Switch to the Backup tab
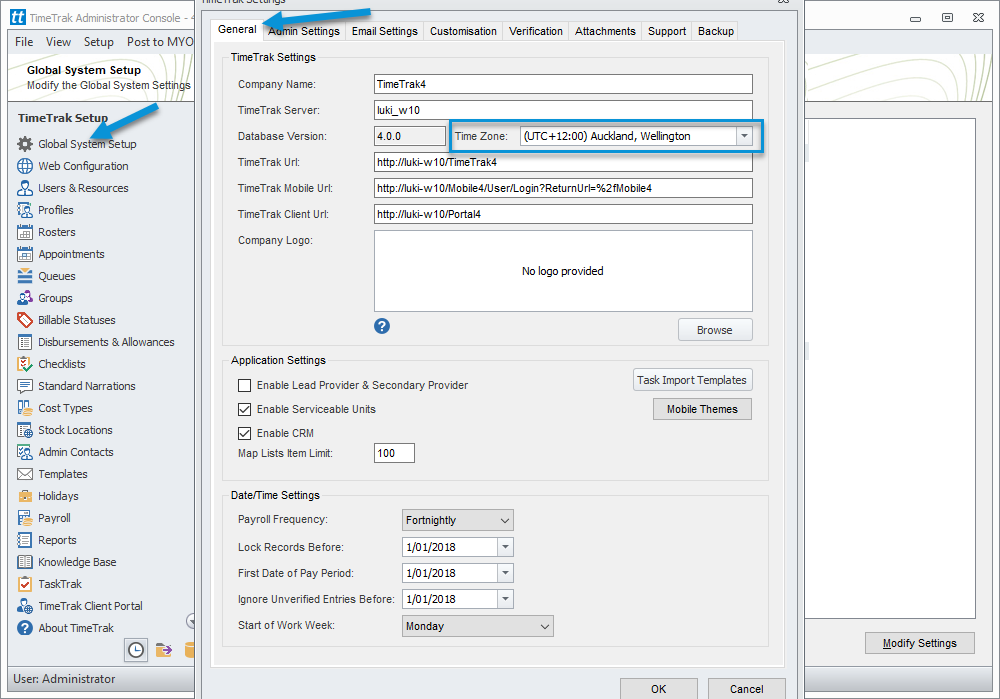 716,31
